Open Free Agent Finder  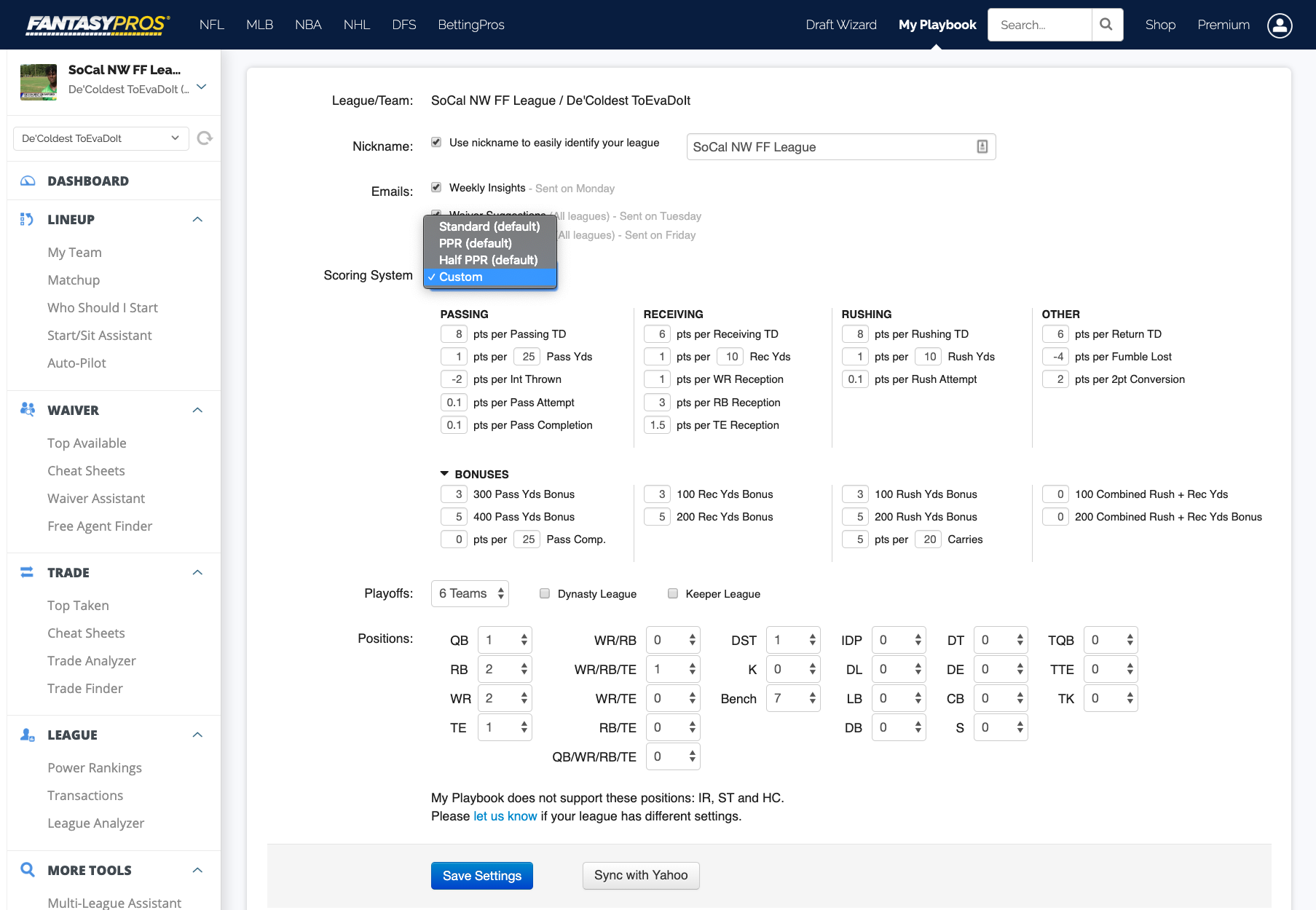(100, 526)
